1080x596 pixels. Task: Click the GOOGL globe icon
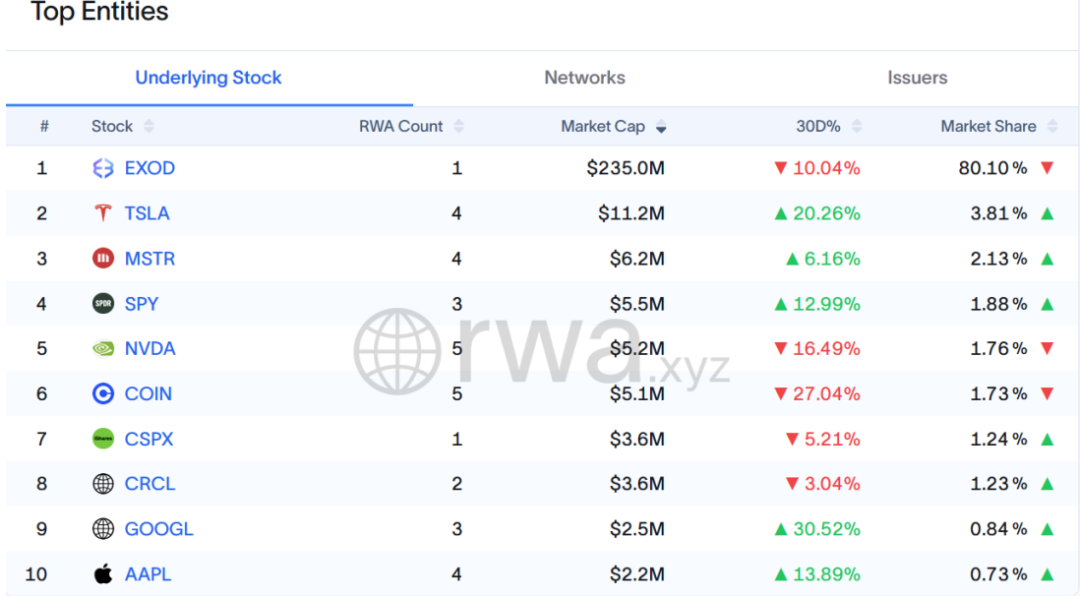coord(103,529)
